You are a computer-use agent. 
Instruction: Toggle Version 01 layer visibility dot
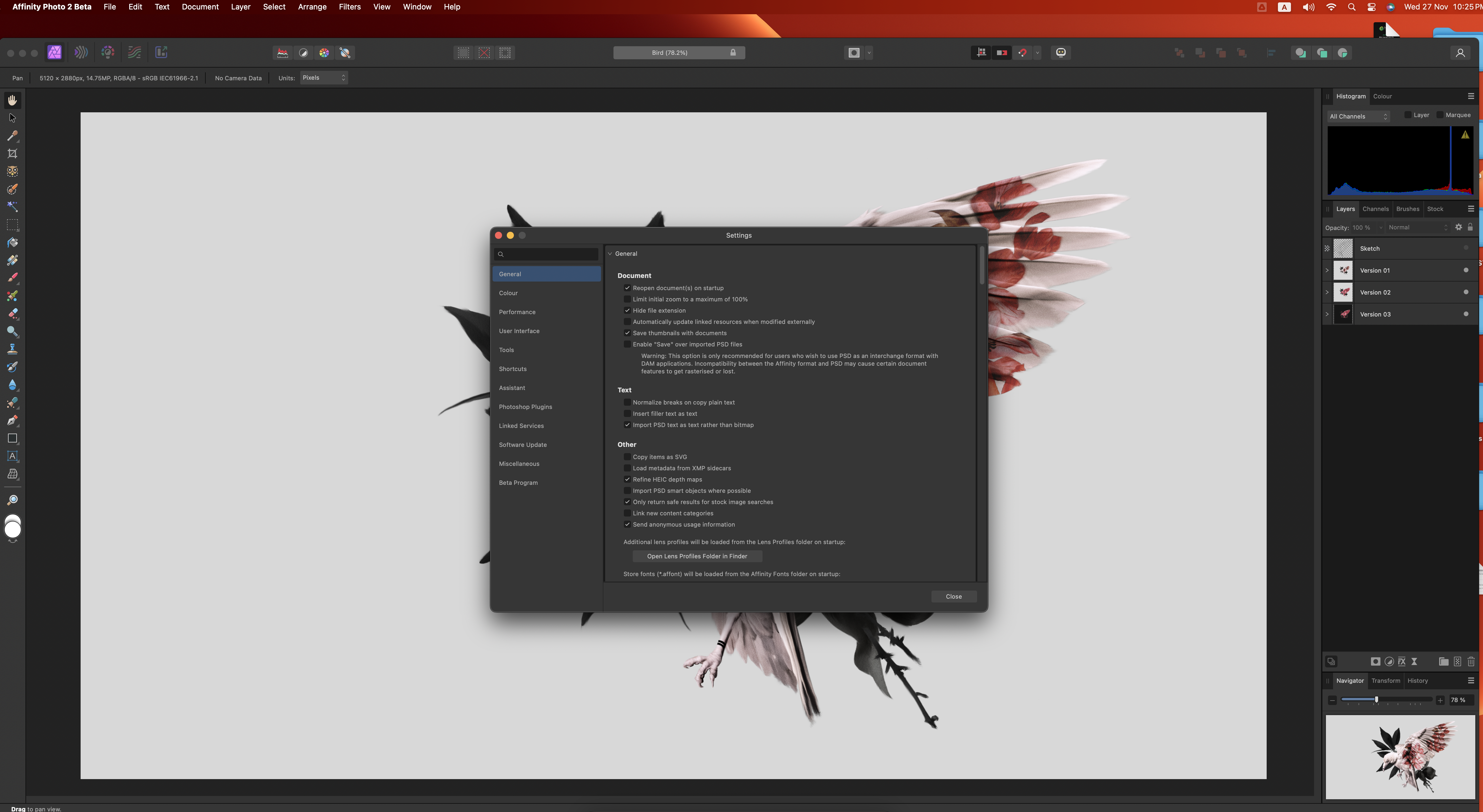(1466, 271)
